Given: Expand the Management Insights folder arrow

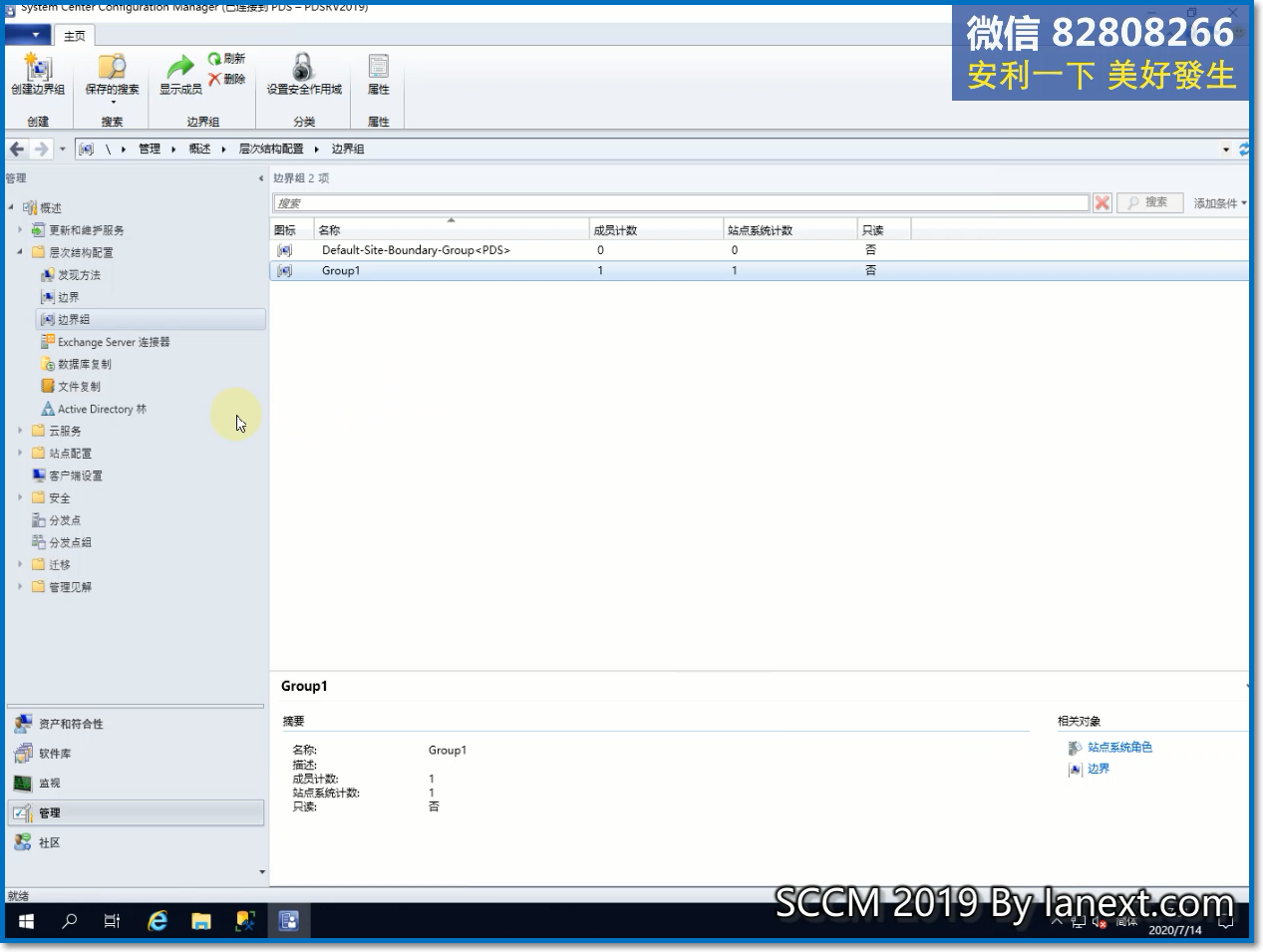Looking at the screenshot, I should 20,586.
